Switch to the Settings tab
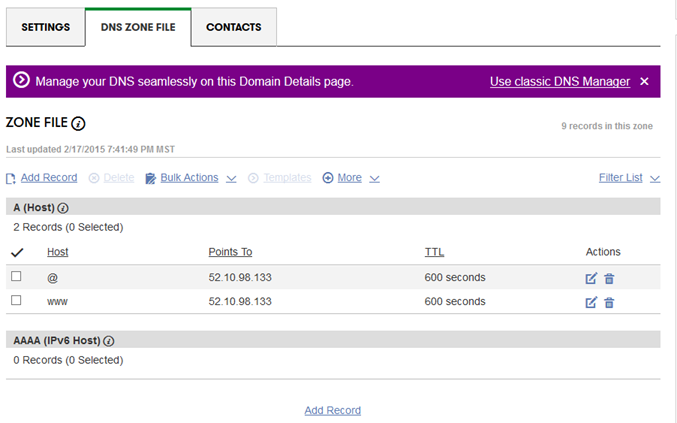This screenshot has height=423, width=677. click(45, 27)
